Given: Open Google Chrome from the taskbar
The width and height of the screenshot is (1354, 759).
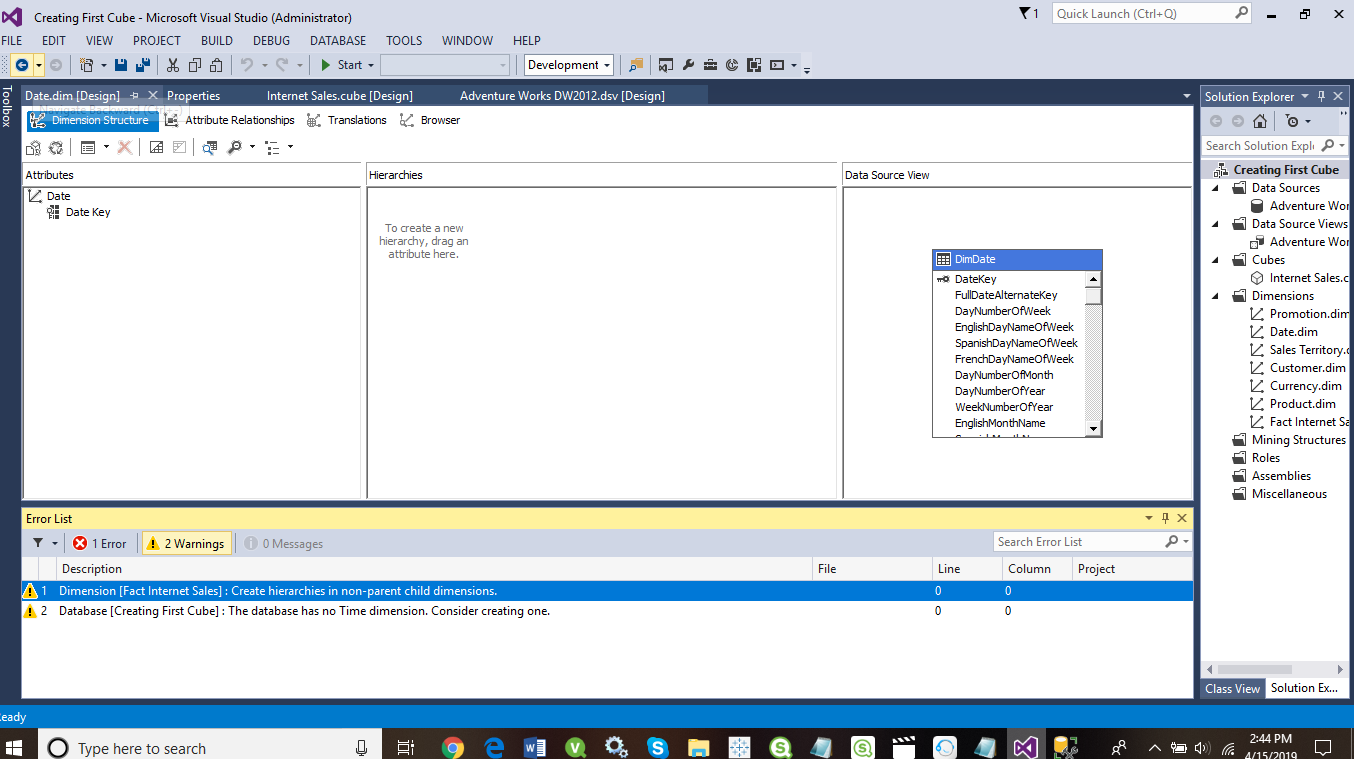Looking at the screenshot, I should click(x=453, y=747).
